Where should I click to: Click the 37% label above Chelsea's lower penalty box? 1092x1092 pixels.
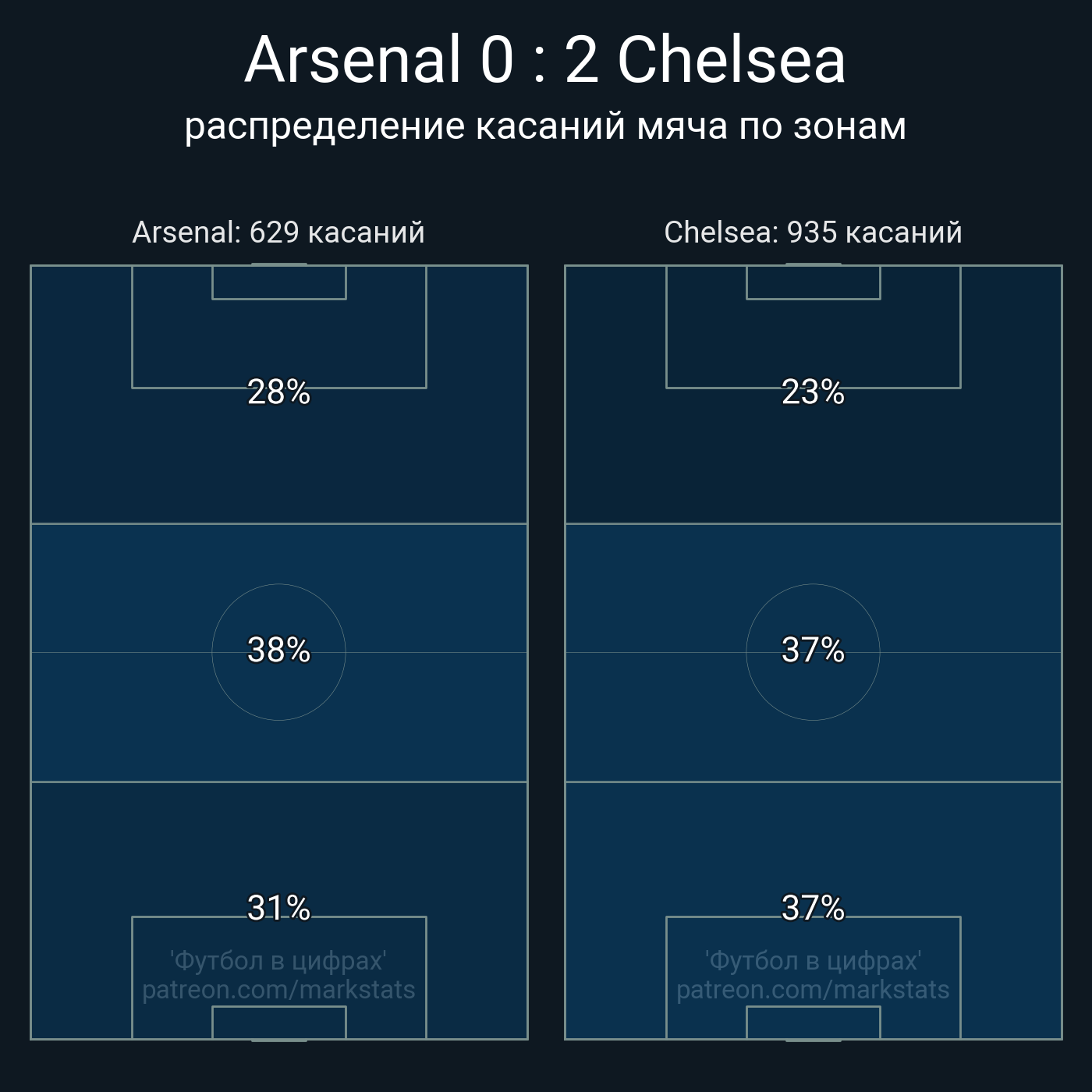pos(813,908)
